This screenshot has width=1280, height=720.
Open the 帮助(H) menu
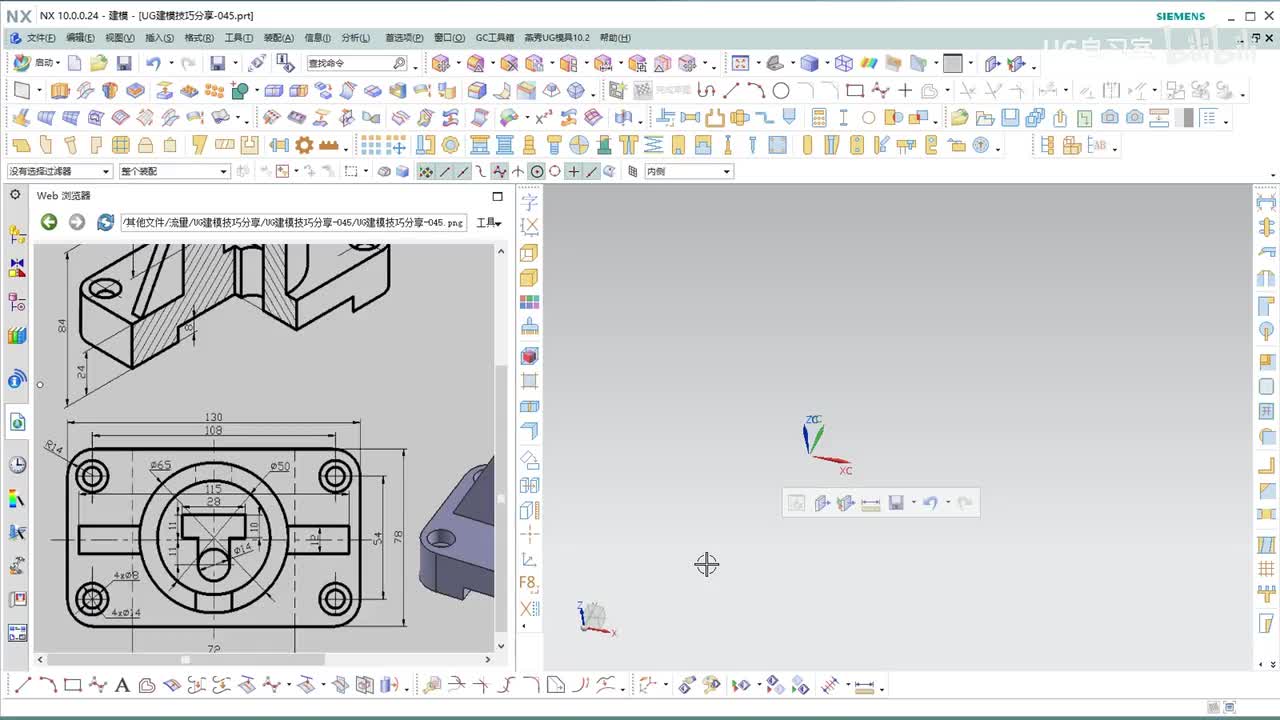(615, 38)
